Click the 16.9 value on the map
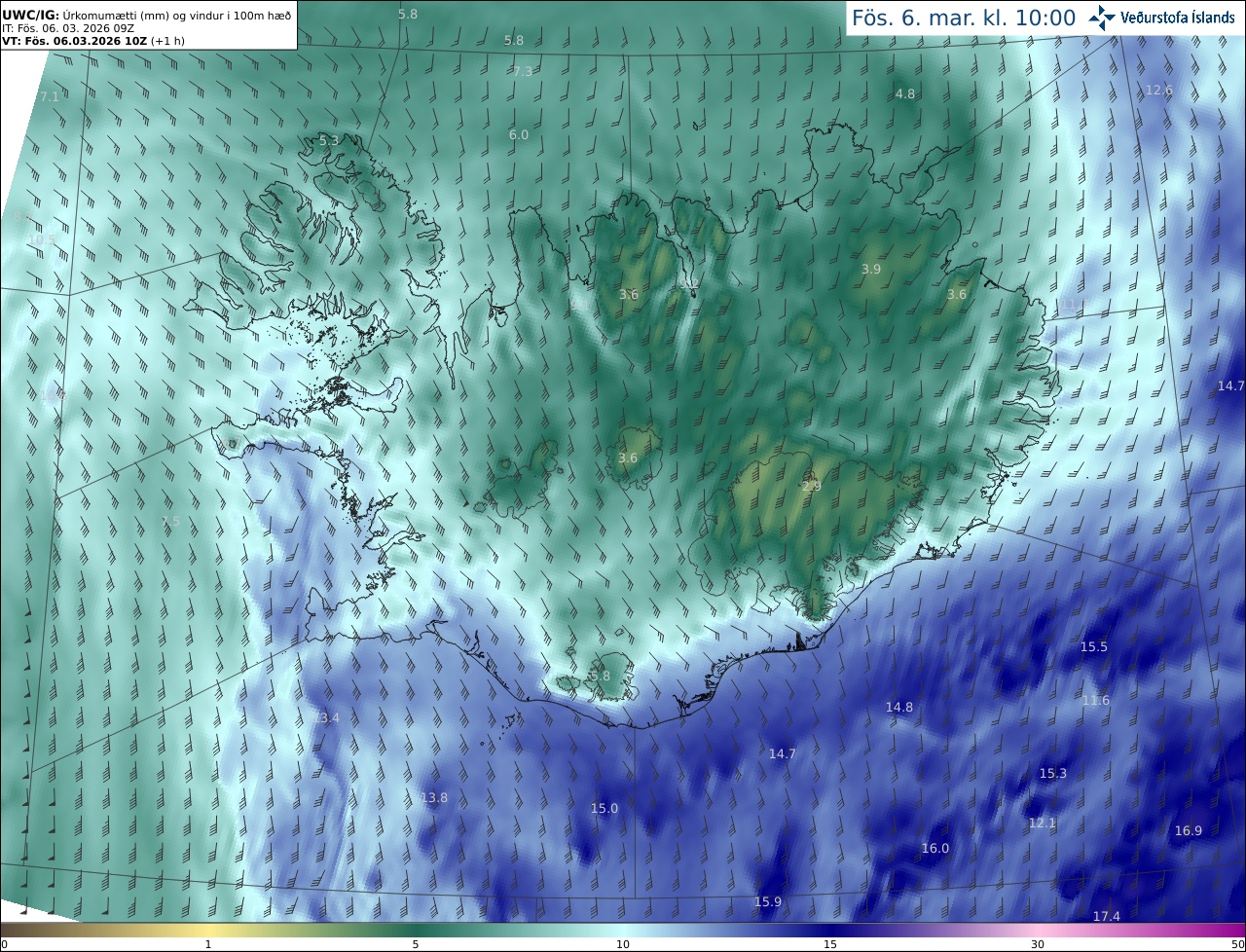 coord(1189,831)
